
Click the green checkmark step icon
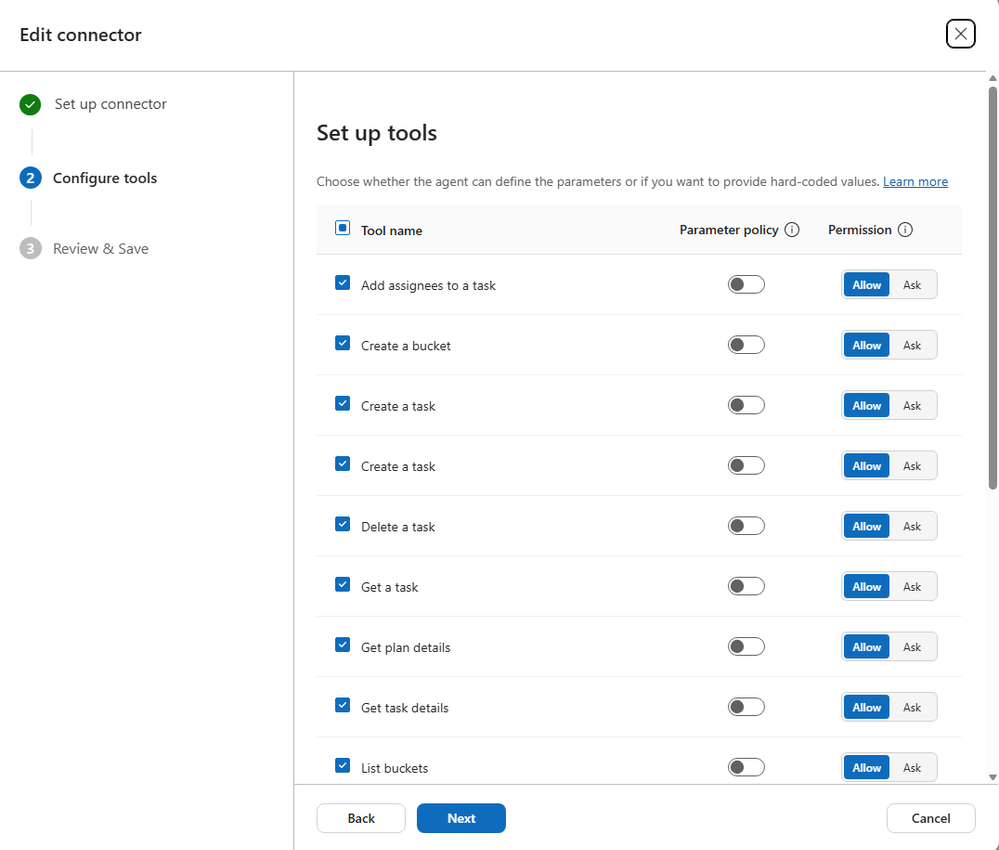coord(30,104)
